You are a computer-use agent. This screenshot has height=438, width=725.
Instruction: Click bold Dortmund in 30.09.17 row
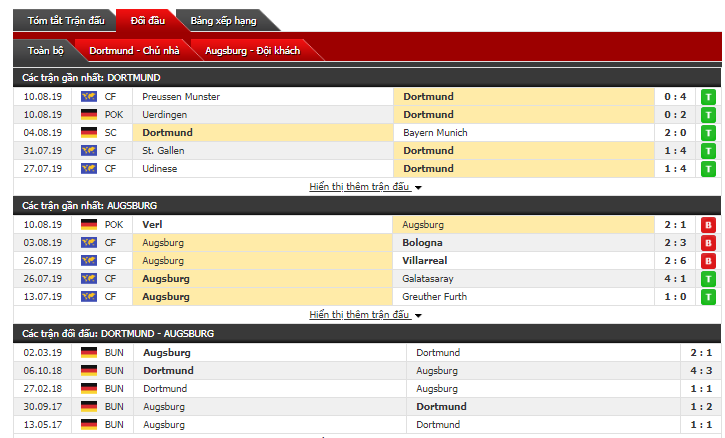point(441,407)
